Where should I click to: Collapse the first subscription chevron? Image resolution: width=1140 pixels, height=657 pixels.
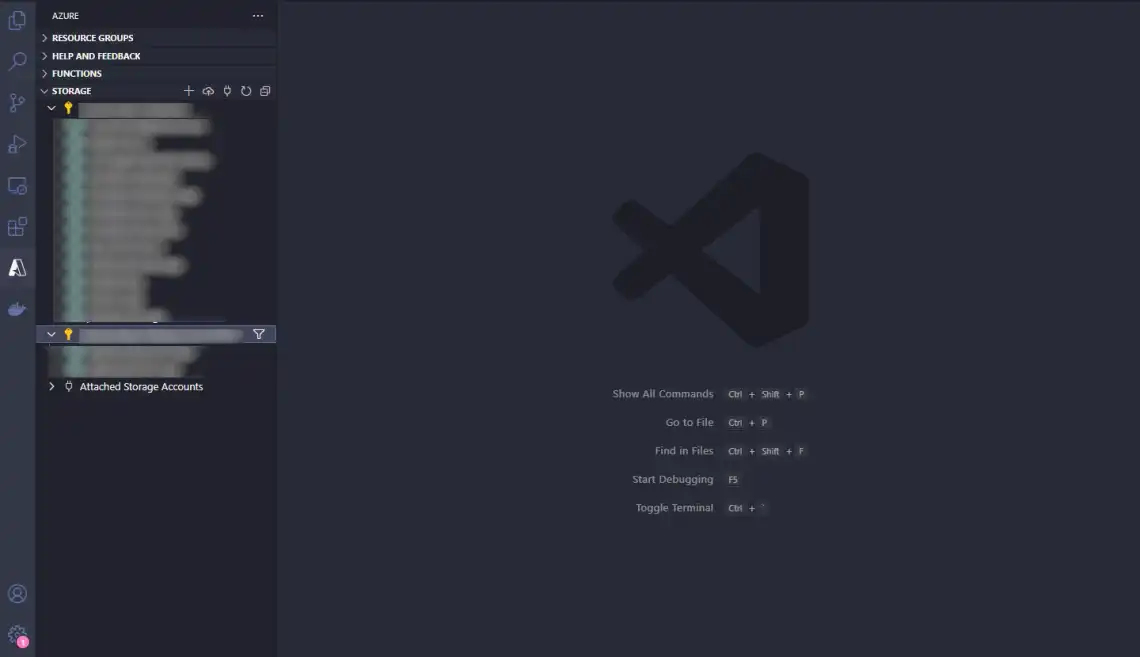click(52, 108)
